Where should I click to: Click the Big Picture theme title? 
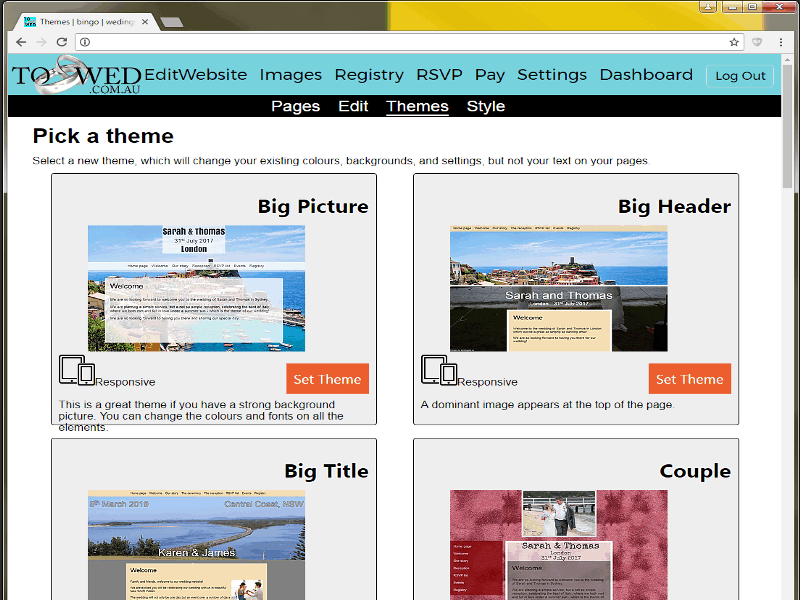tap(313, 207)
